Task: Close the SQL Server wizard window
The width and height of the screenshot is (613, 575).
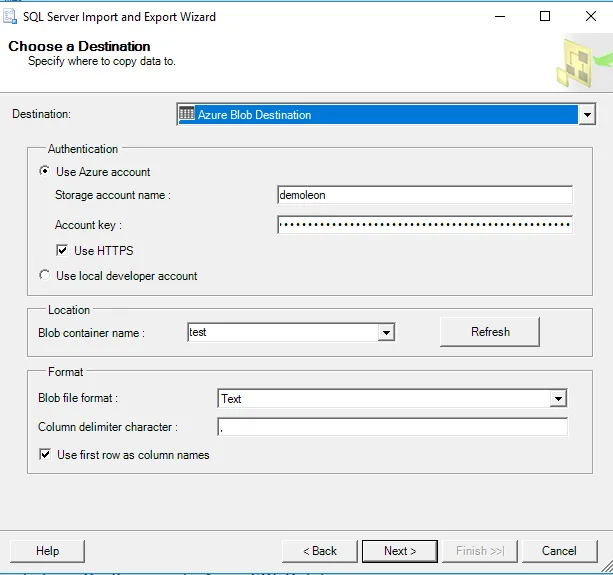Action: tap(591, 16)
